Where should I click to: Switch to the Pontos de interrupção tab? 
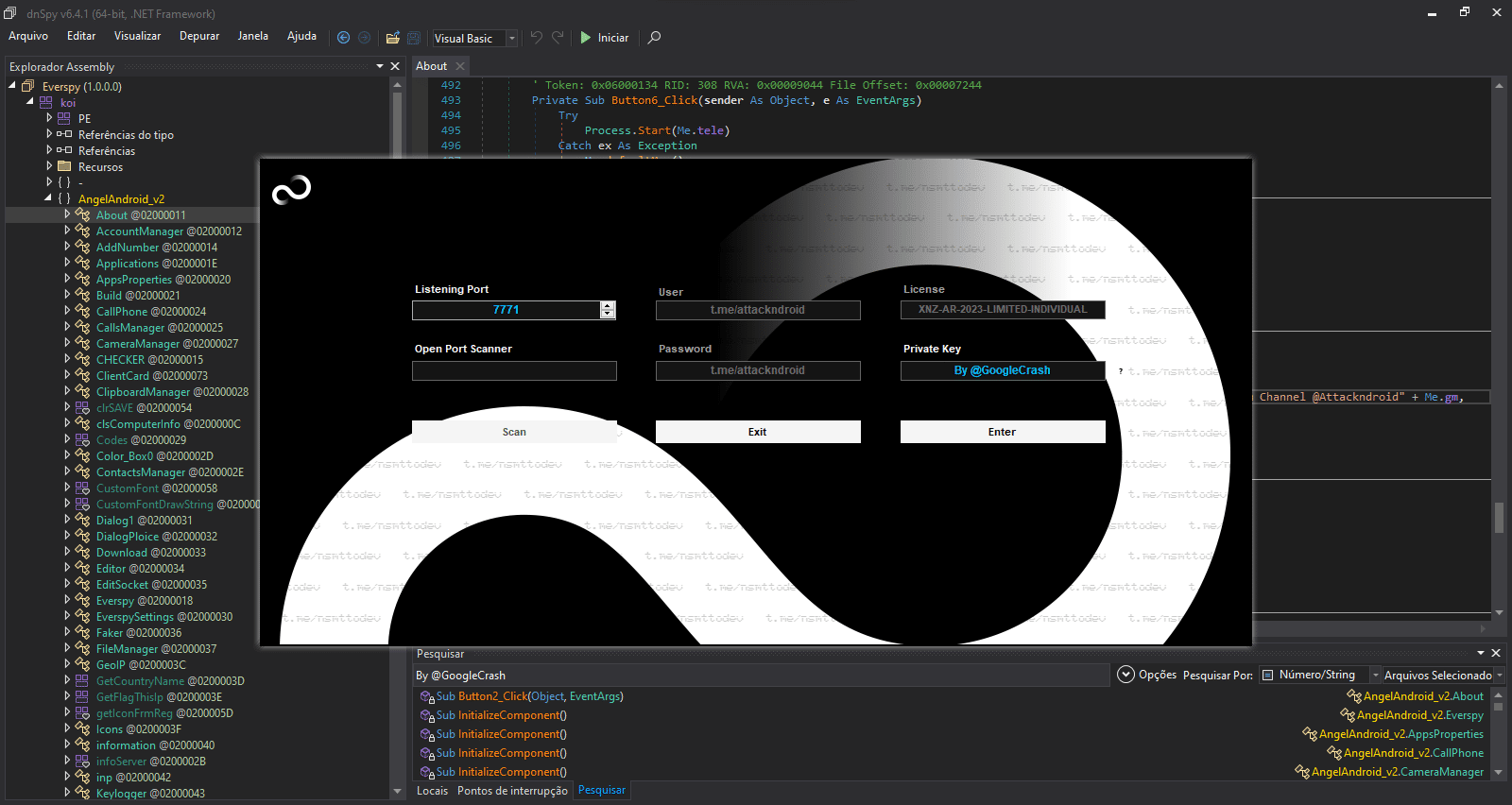point(512,791)
